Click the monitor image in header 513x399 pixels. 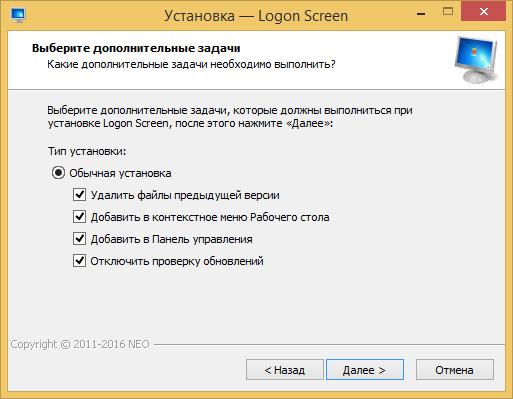(476, 60)
